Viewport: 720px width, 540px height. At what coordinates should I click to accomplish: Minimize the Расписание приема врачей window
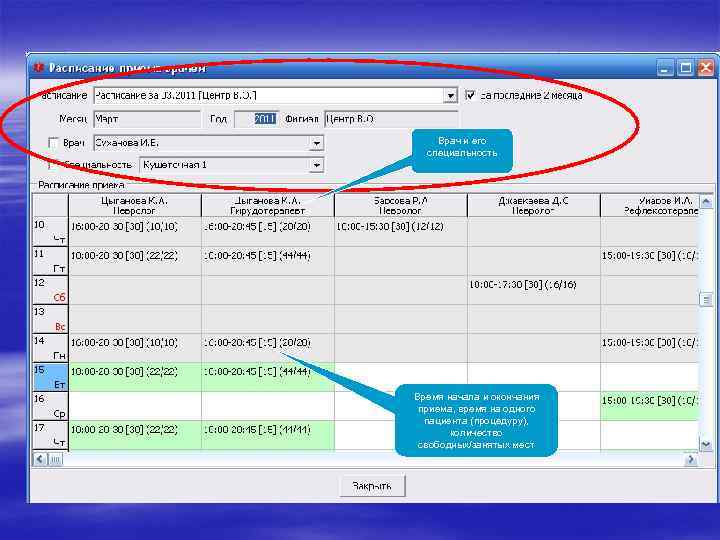(664, 68)
